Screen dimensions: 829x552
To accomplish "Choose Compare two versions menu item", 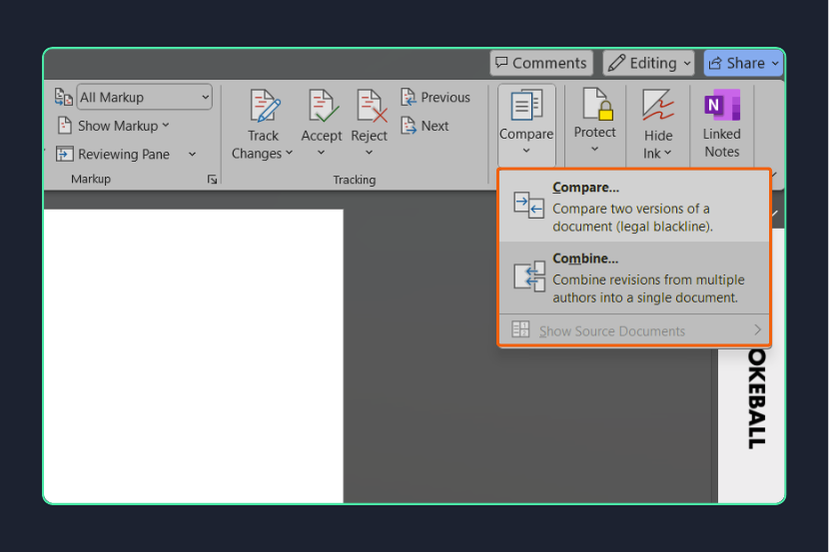I will 634,207.
